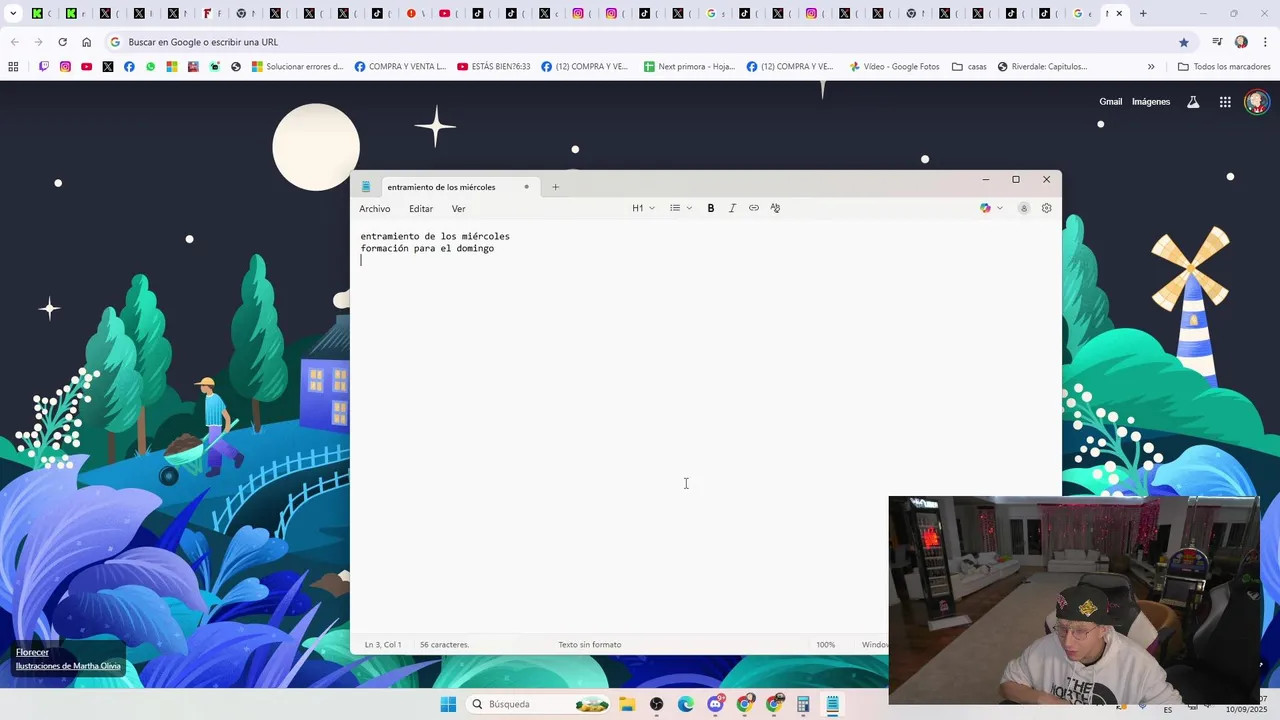Viewport: 1280px width, 720px height.
Task: Open 'Riverdale: Capítulos...' bookmark
Action: (1042, 67)
